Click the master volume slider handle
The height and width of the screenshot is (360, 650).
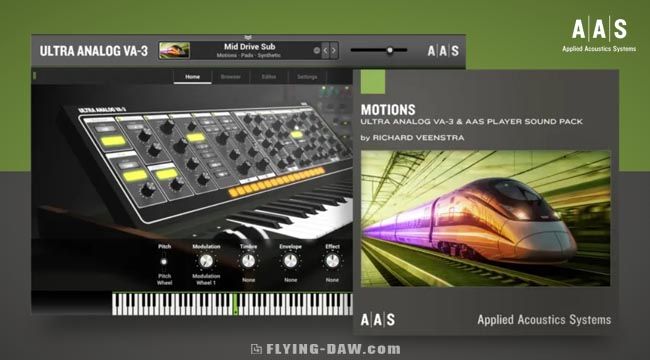pos(390,50)
